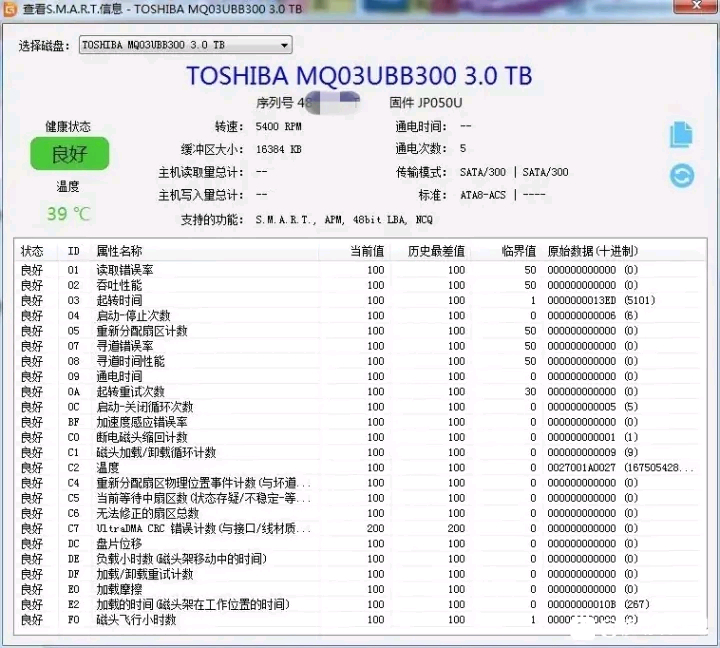Click the ID column header
This screenshot has height=648, width=720.
73,251
